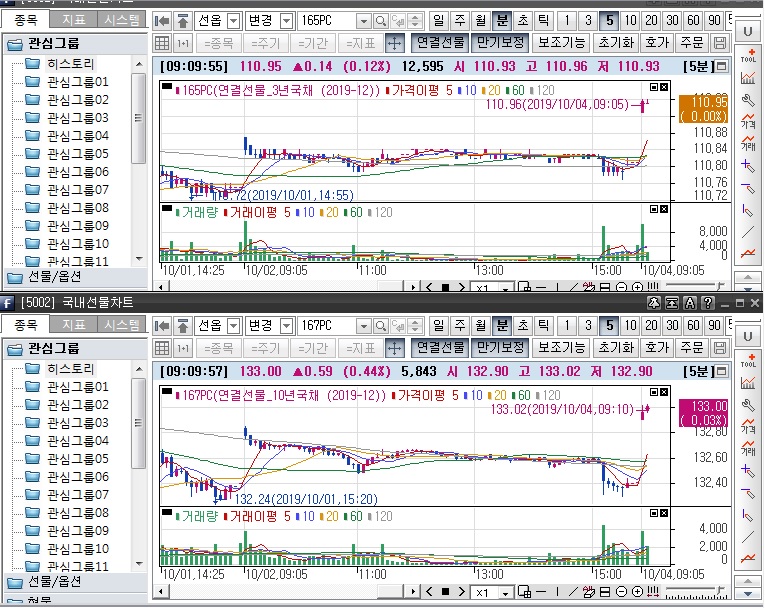
Task: Switch to the 시스템 tab in the 167PC window
Action: [x=122, y=324]
